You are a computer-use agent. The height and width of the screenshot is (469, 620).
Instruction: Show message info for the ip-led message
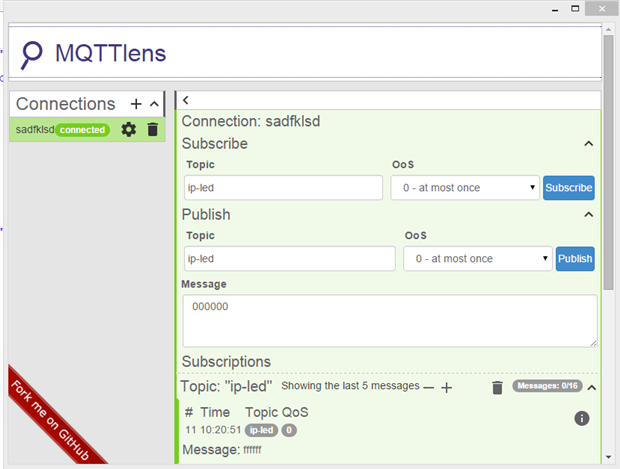click(582, 418)
